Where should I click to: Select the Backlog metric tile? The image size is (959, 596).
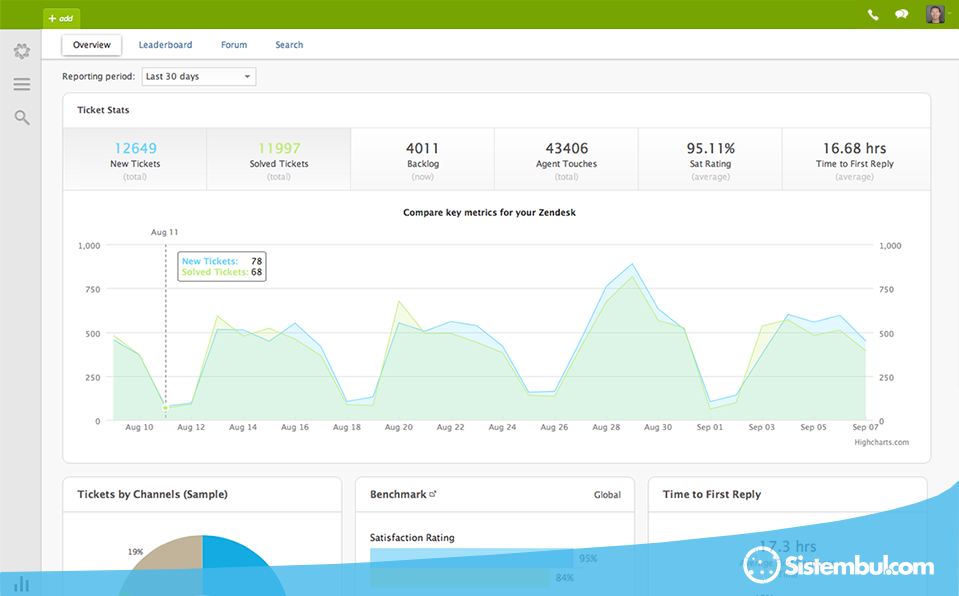pyautogui.click(x=422, y=160)
